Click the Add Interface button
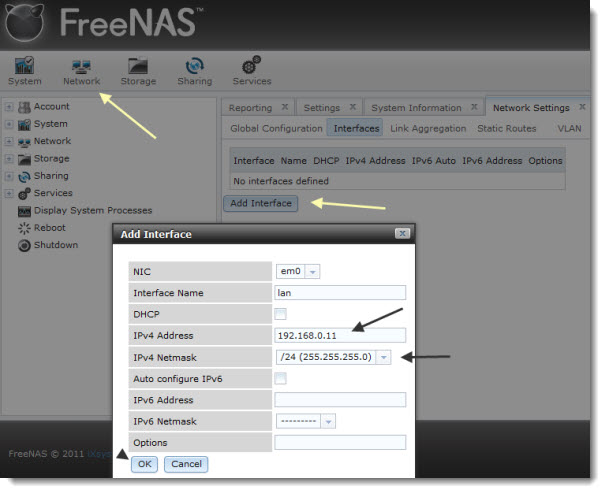605x493 pixels. pyautogui.click(x=261, y=203)
